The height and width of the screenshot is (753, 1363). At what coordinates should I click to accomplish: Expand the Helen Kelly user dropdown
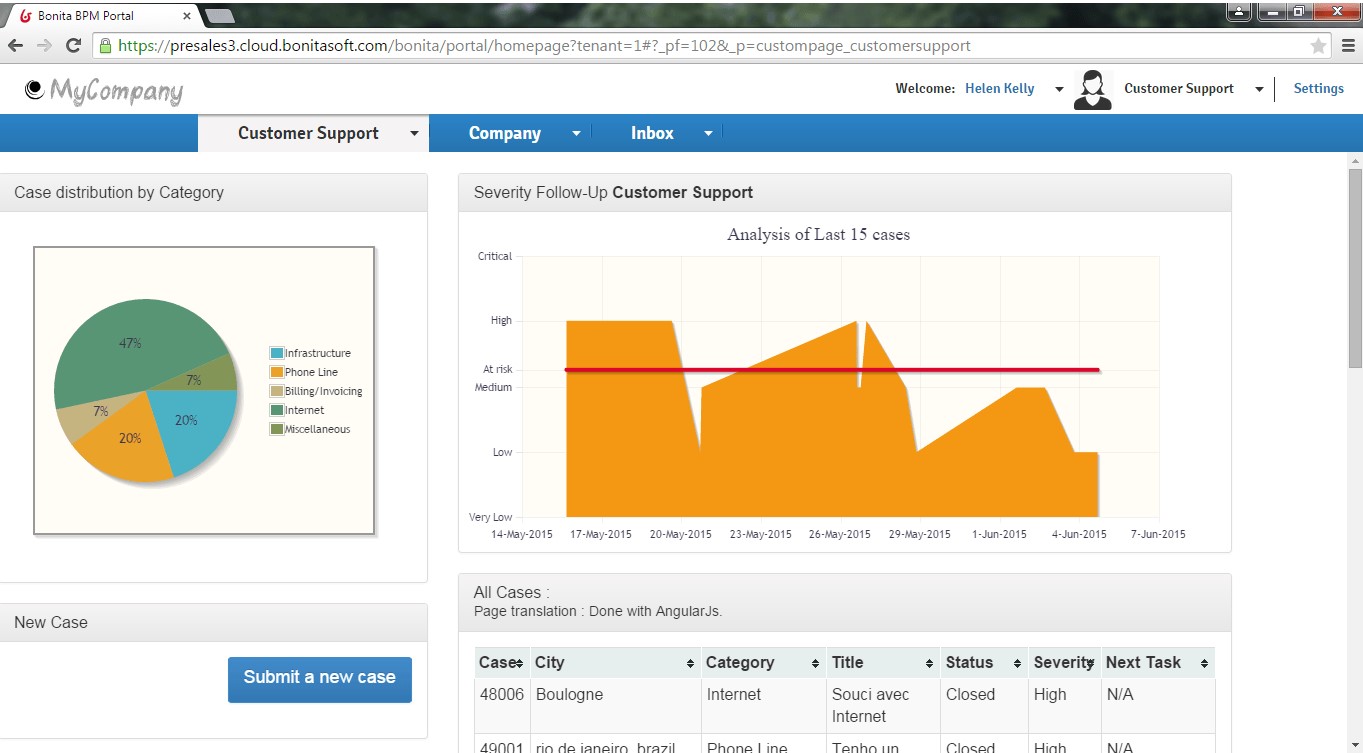(x=1059, y=89)
